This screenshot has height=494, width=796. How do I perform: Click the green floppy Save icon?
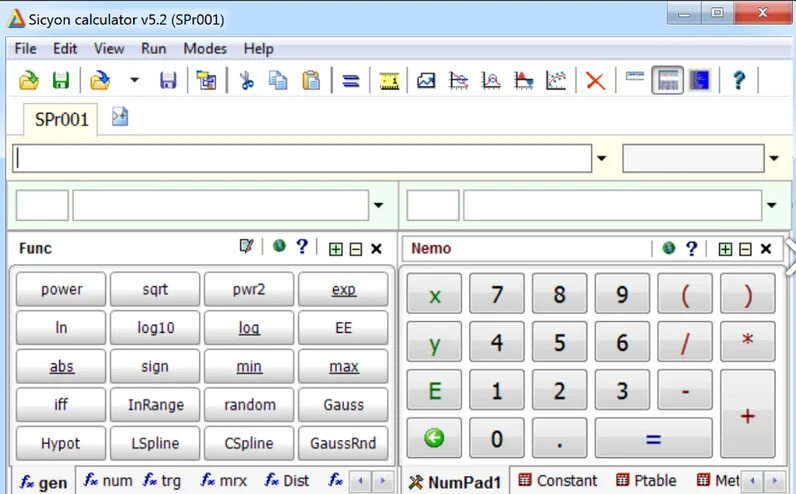pyautogui.click(x=61, y=80)
